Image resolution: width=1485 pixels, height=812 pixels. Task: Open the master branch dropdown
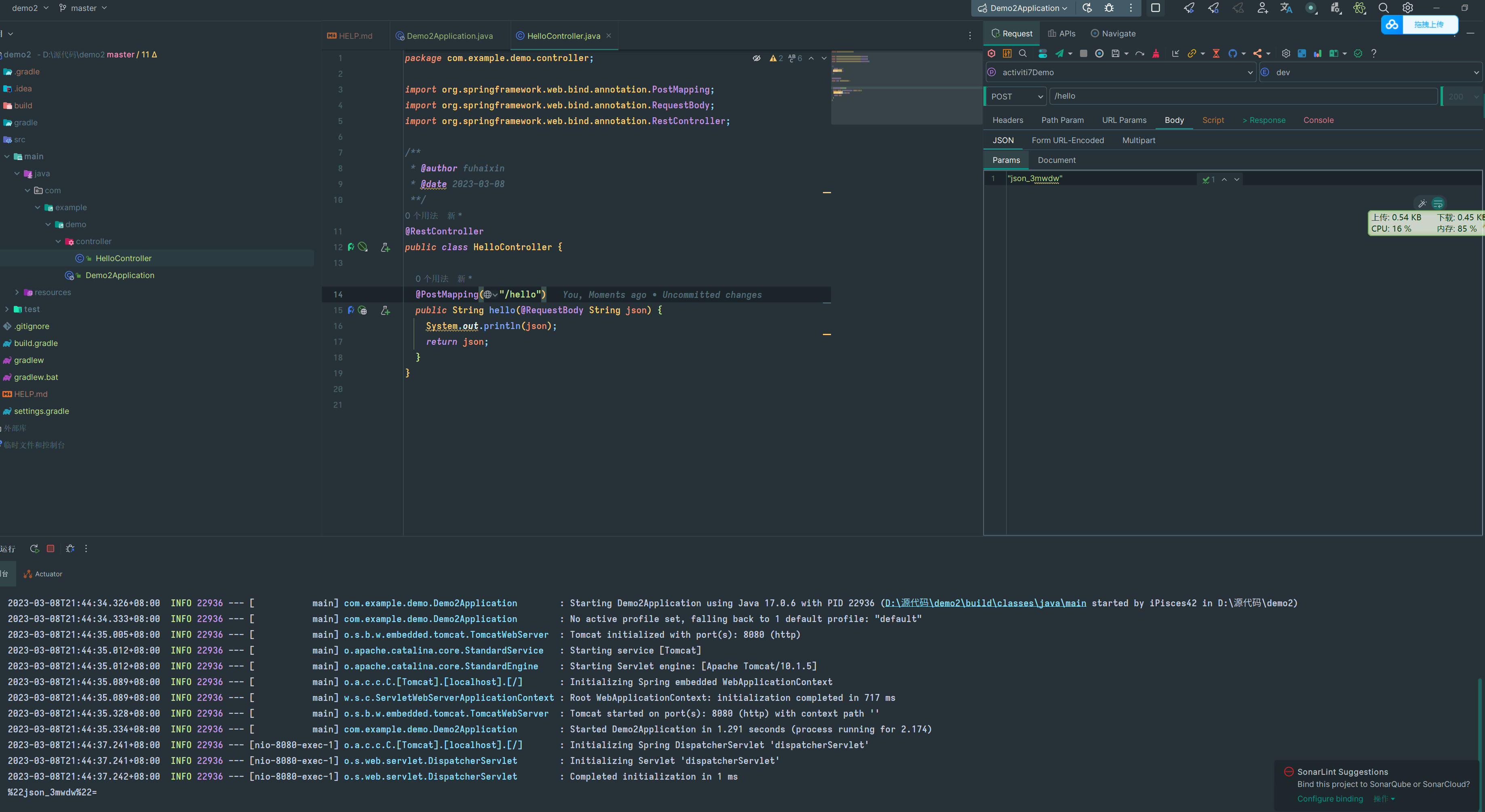coord(83,8)
